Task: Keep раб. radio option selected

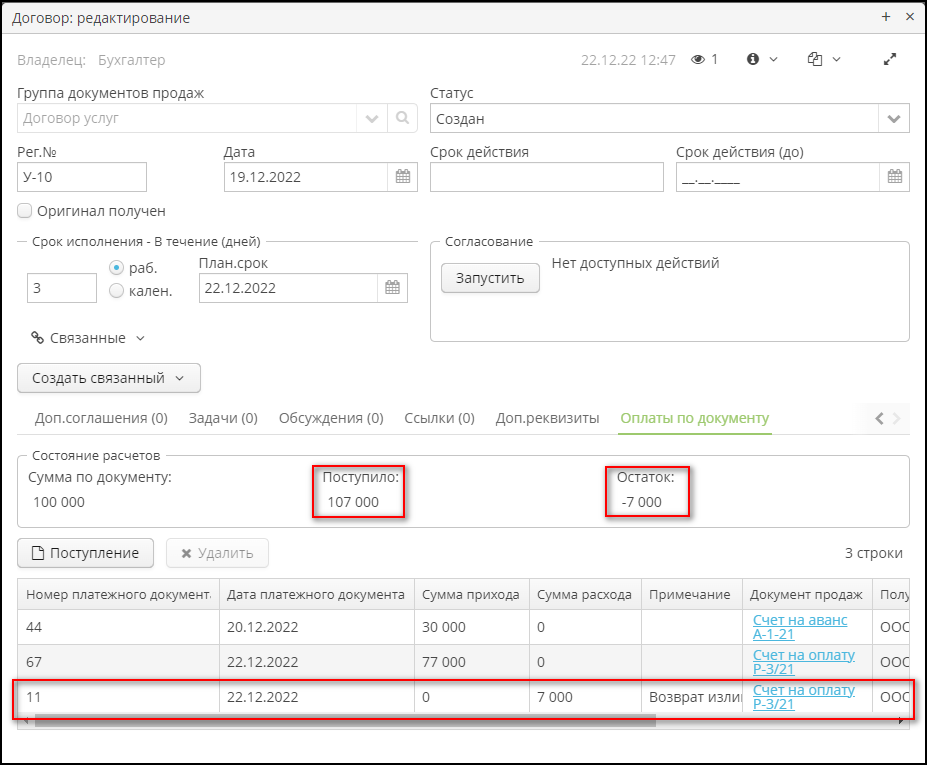Action: [x=117, y=266]
